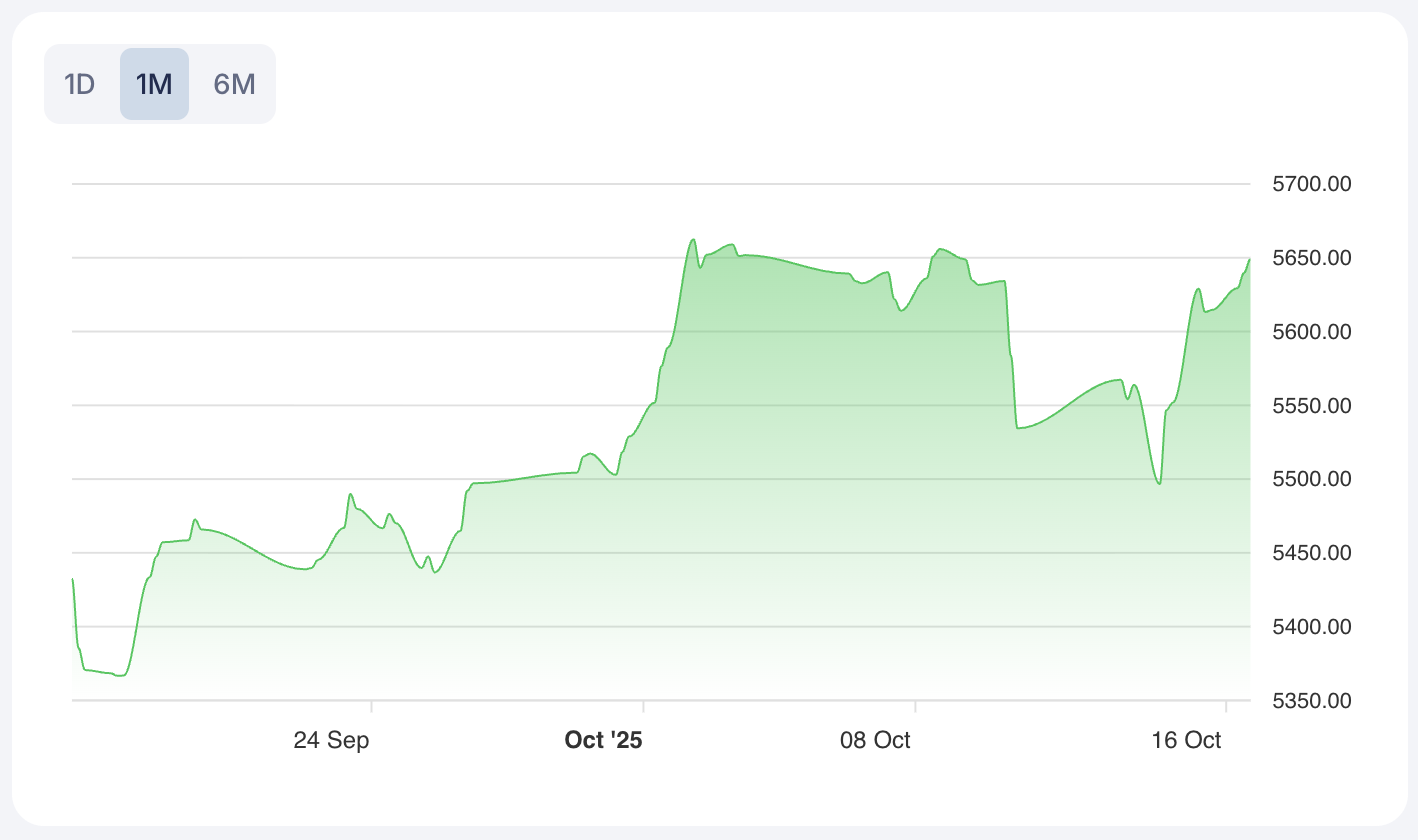This screenshot has width=1418, height=840.
Task: Click the 5450.00 price axis label
Action: [1310, 553]
